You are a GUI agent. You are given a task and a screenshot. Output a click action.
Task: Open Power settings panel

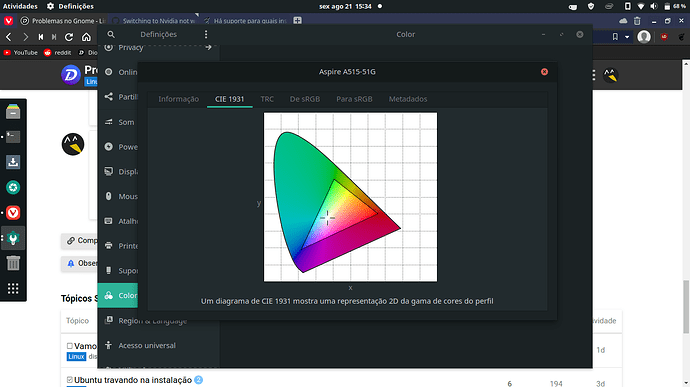click(x=128, y=147)
